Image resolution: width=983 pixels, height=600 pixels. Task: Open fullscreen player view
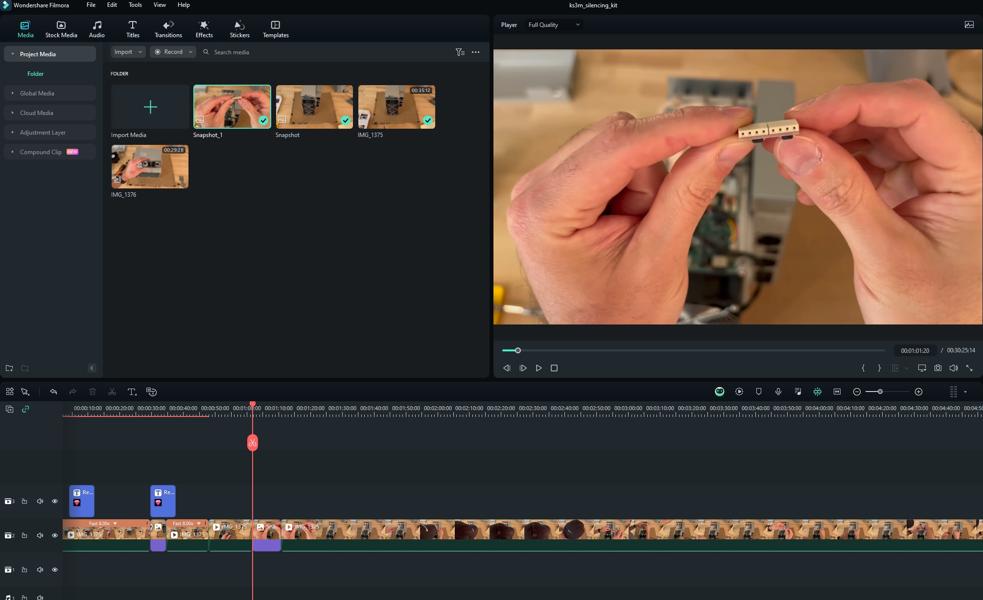click(969, 368)
